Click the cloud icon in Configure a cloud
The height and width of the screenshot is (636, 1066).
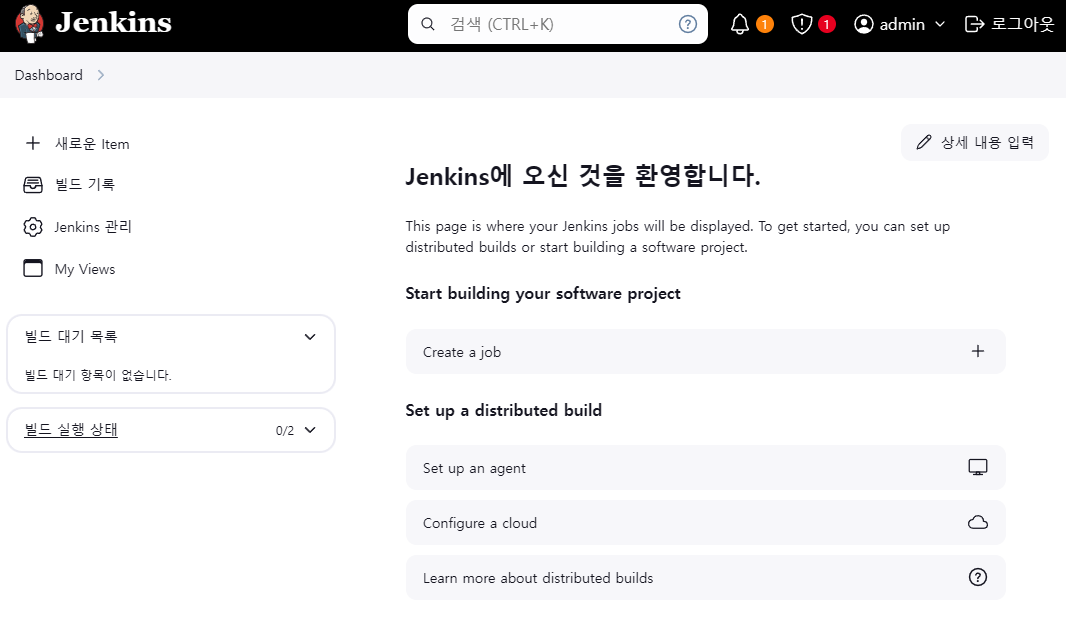978,523
